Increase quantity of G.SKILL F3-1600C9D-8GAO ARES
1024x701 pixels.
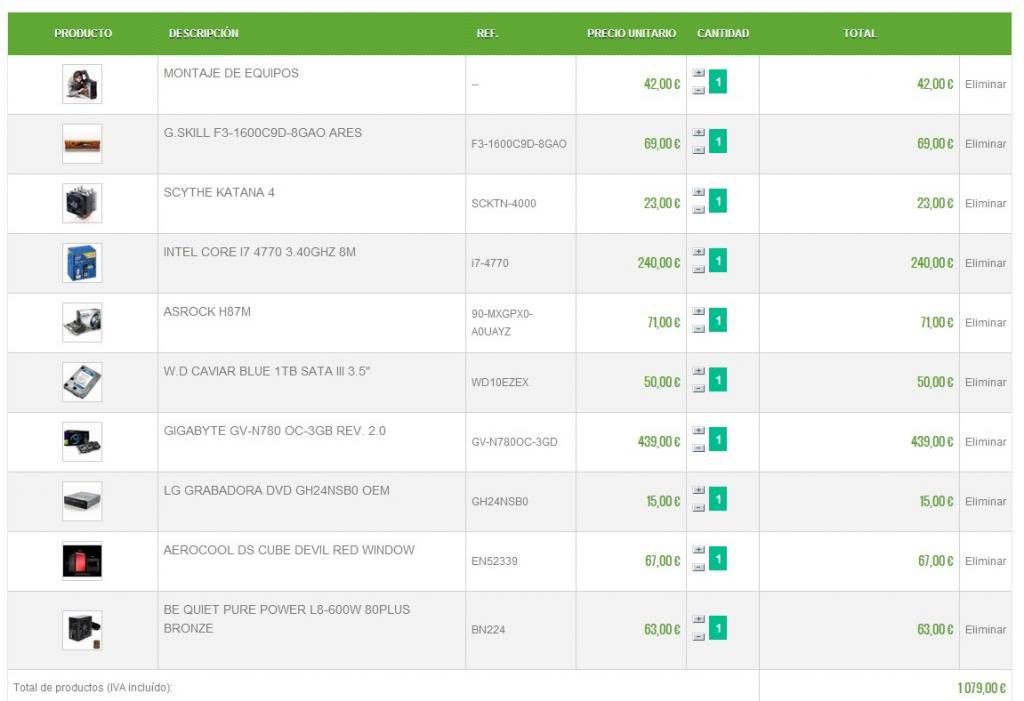699,133
